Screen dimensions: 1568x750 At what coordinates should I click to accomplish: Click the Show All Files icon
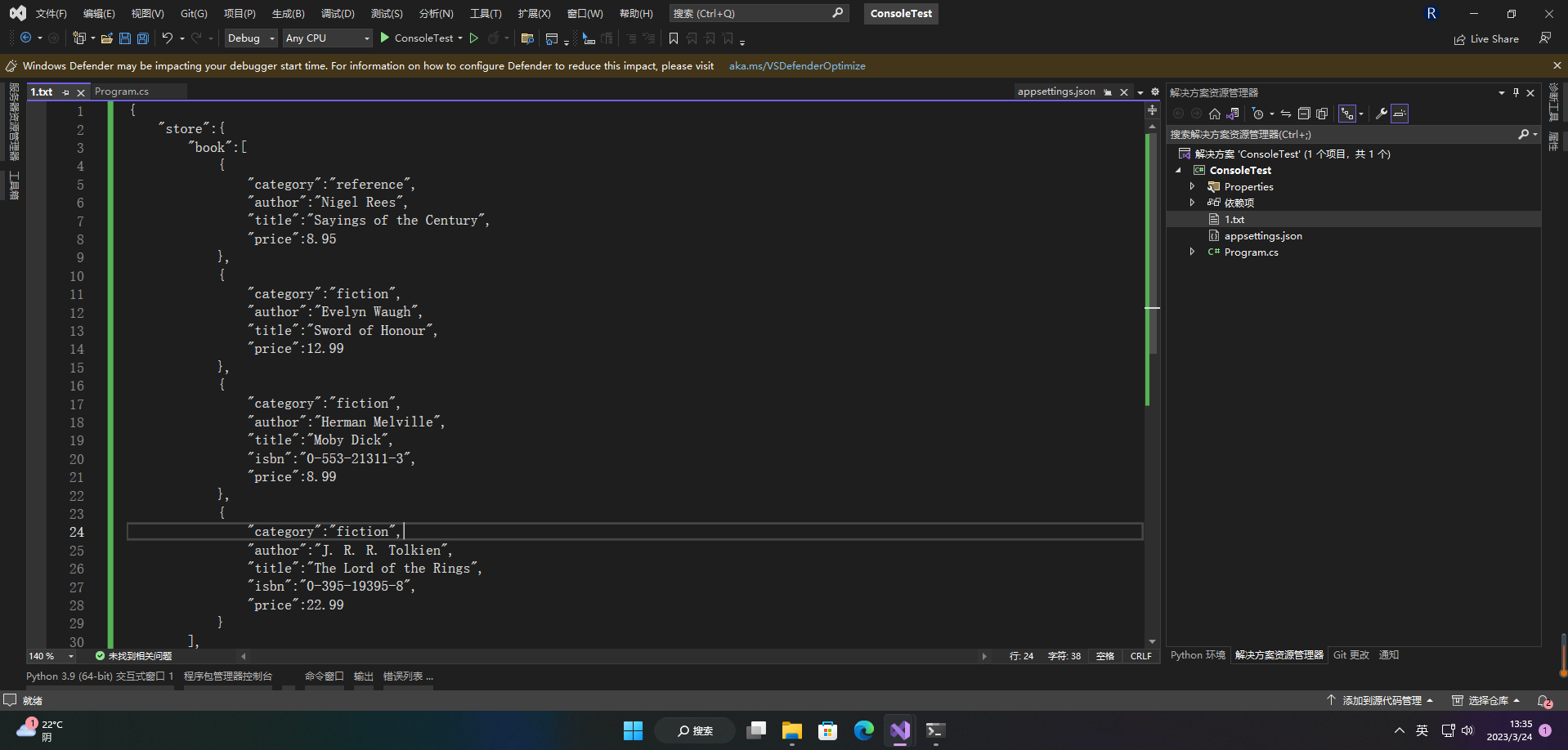(1322, 114)
